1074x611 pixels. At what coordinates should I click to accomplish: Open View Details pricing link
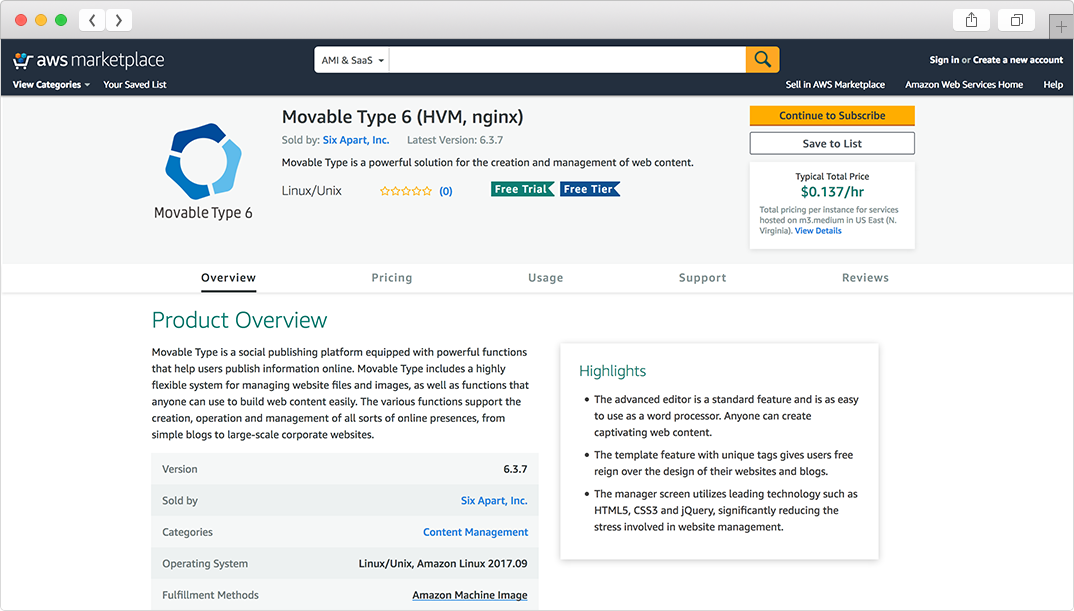click(818, 231)
